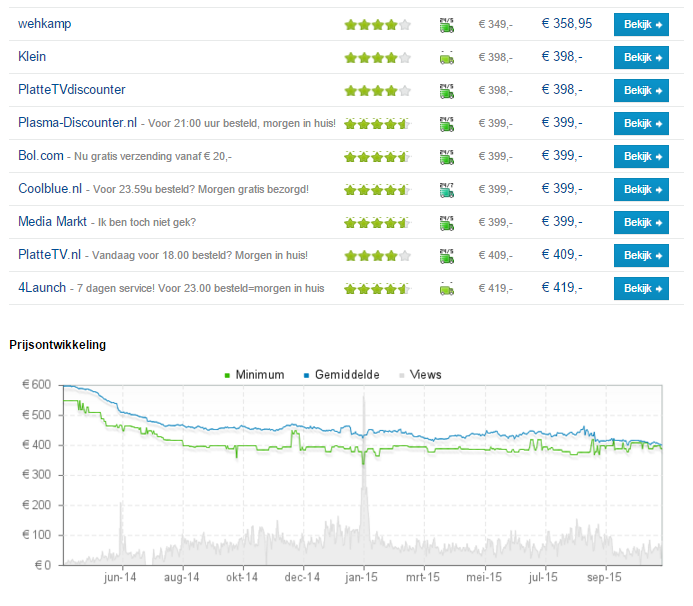Toggle the Views series in chart legend
Image resolution: width=693 pixels, height=606 pixels.
420,375
